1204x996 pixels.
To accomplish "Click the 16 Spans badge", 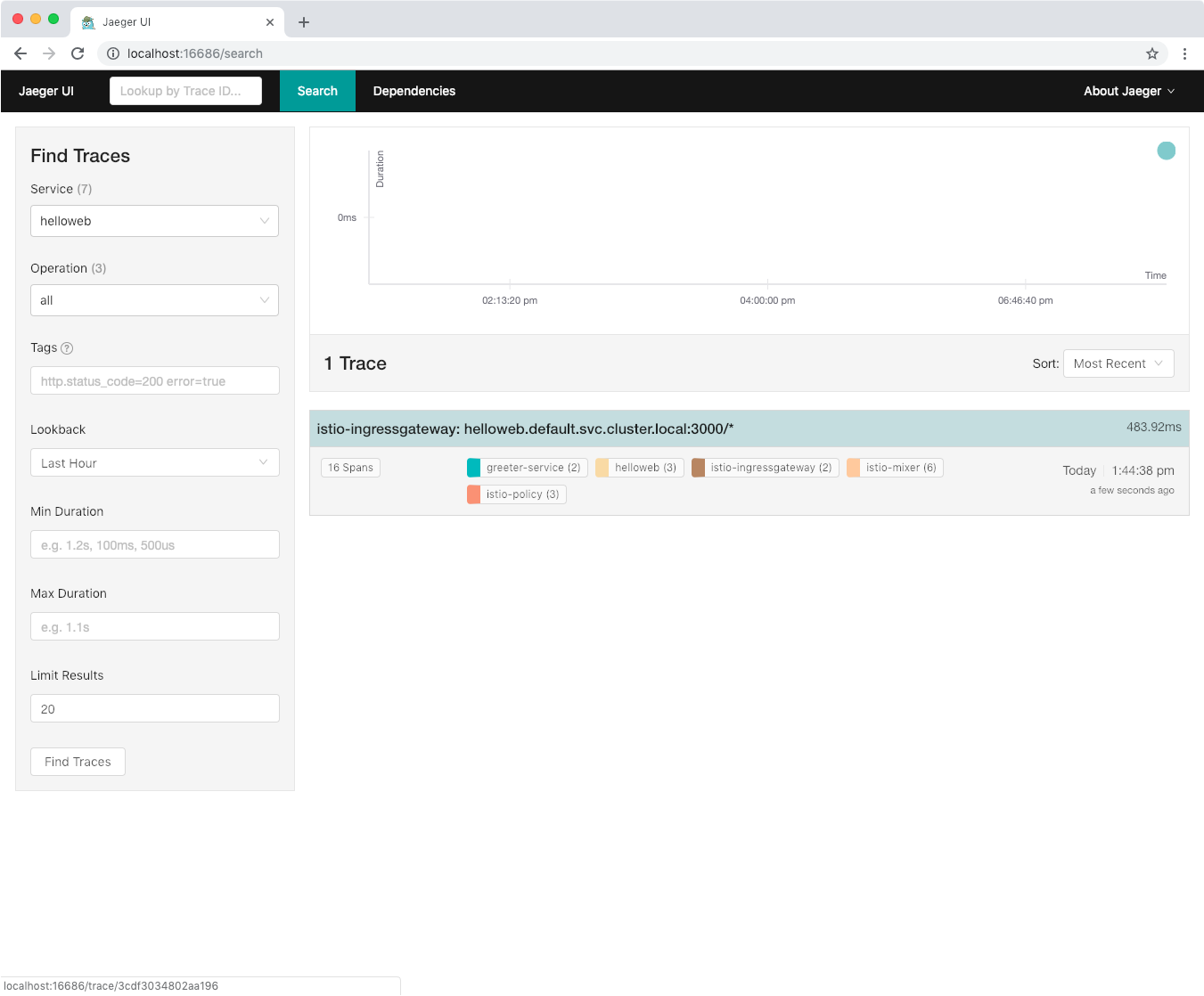I will coord(350,468).
